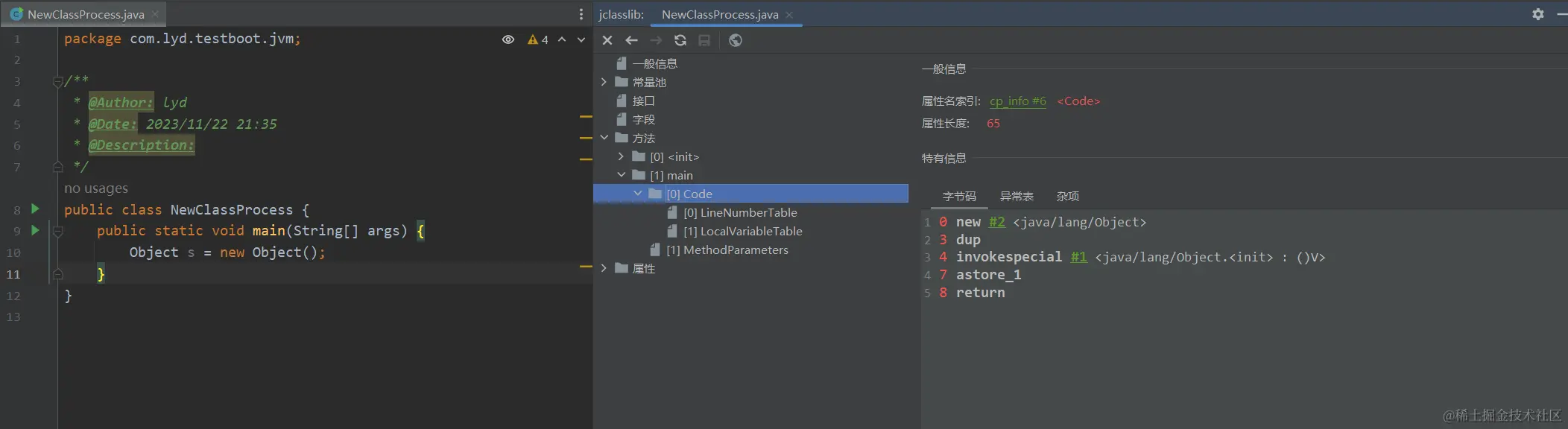
Task: Click the 'no usages' hint
Action: tap(96, 188)
